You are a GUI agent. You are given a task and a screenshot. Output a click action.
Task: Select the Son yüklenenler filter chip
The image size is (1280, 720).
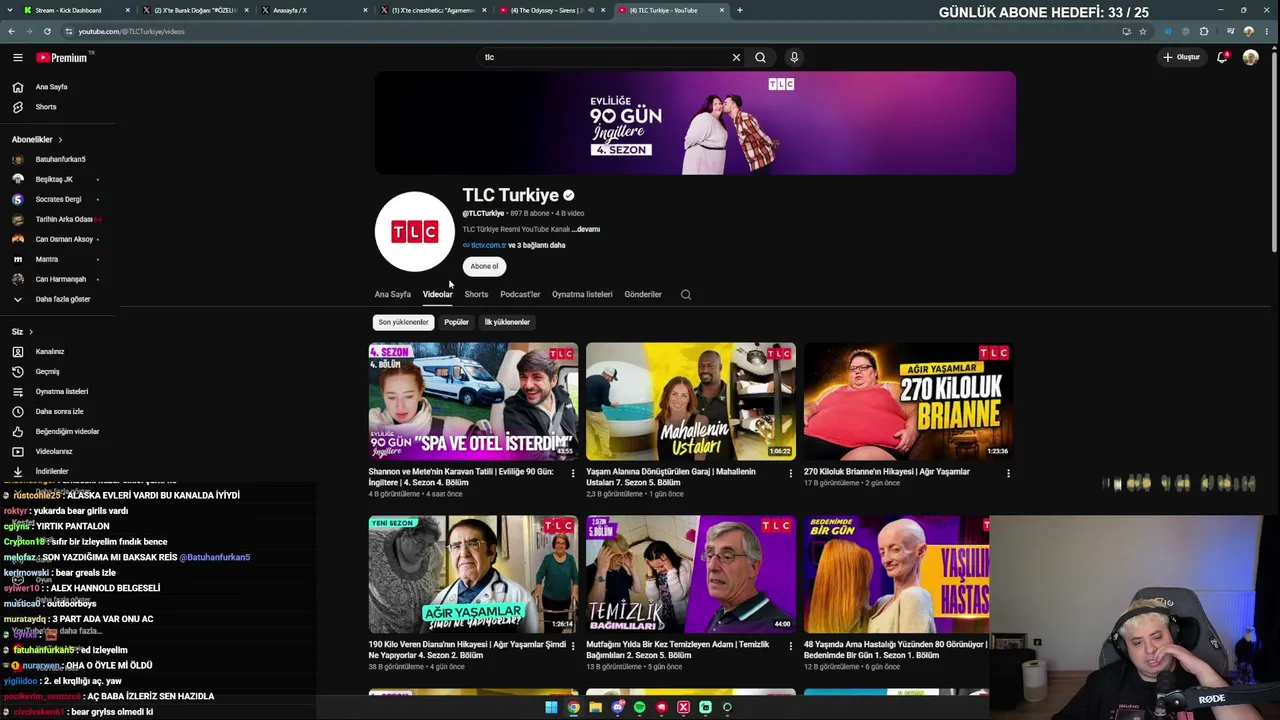pos(403,322)
